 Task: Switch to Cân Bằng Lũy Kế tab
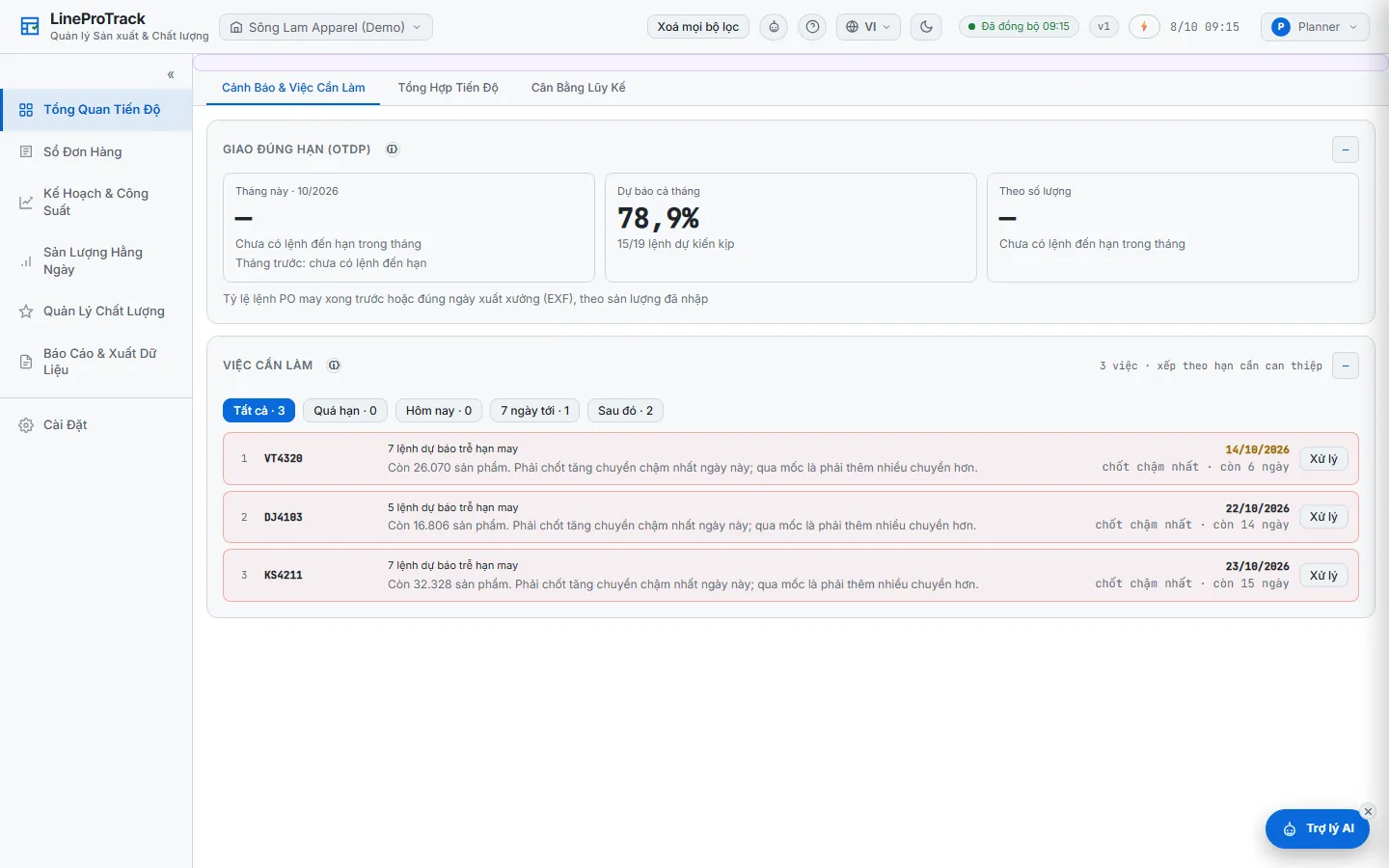coord(578,88)
